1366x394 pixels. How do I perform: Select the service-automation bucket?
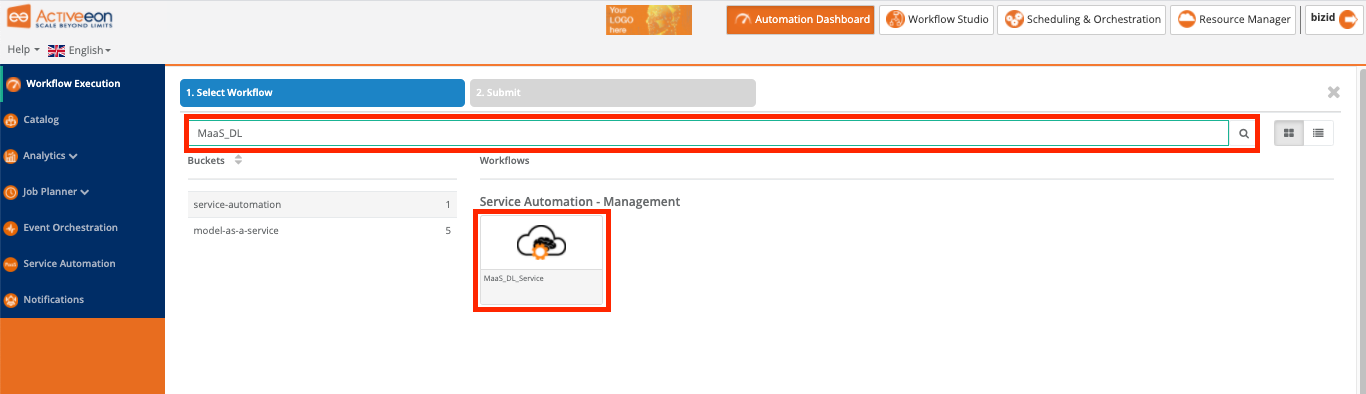[322, 204]
